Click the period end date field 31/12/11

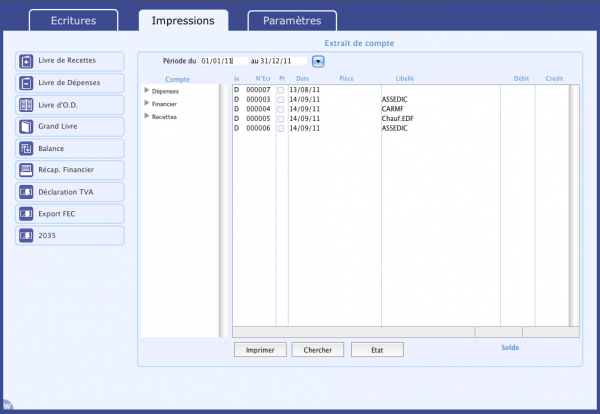pyautogui.click(x=283, y=61)
